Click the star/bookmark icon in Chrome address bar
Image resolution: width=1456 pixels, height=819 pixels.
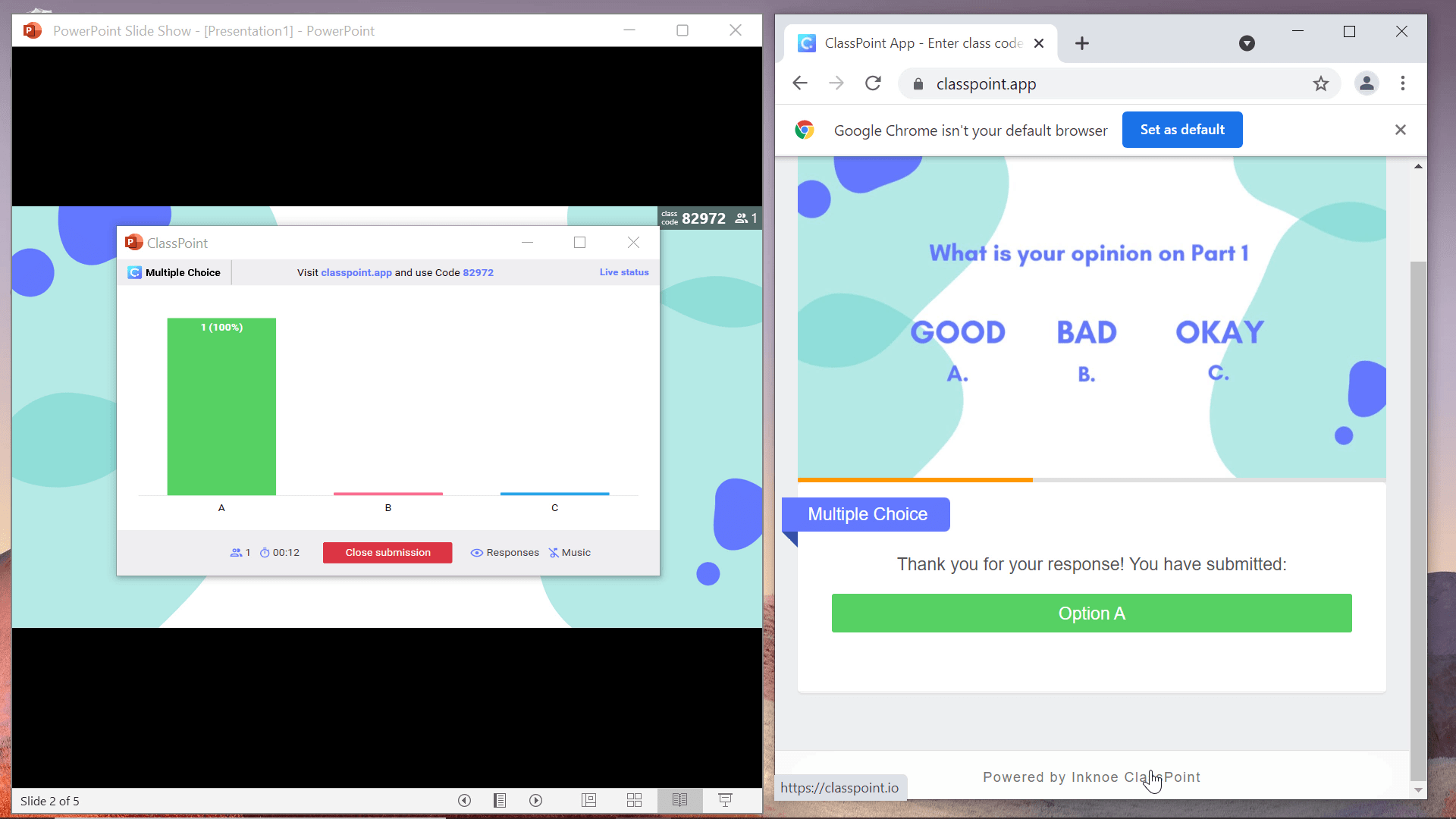click(x=1321, y=84)
